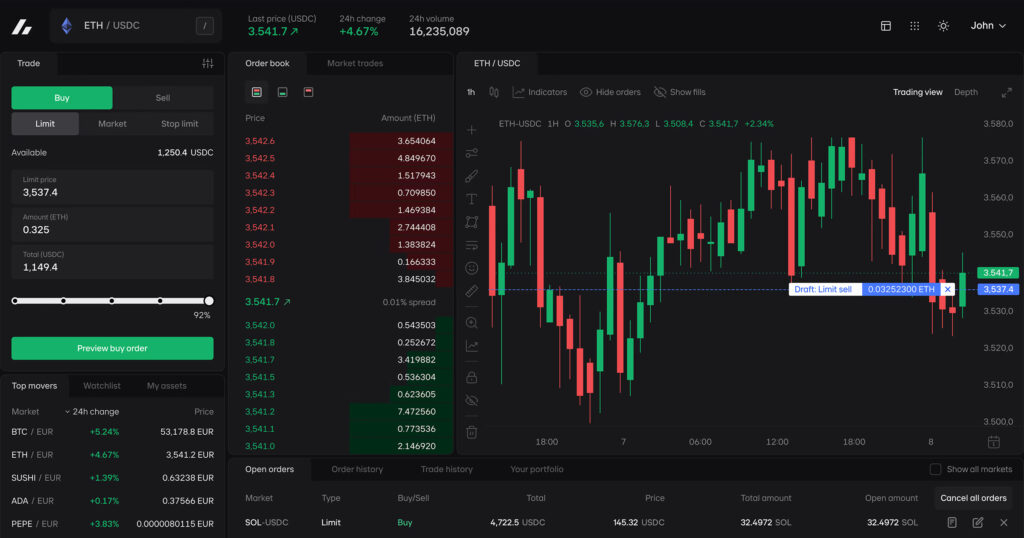Open the My assets tab

pos(167,386)
